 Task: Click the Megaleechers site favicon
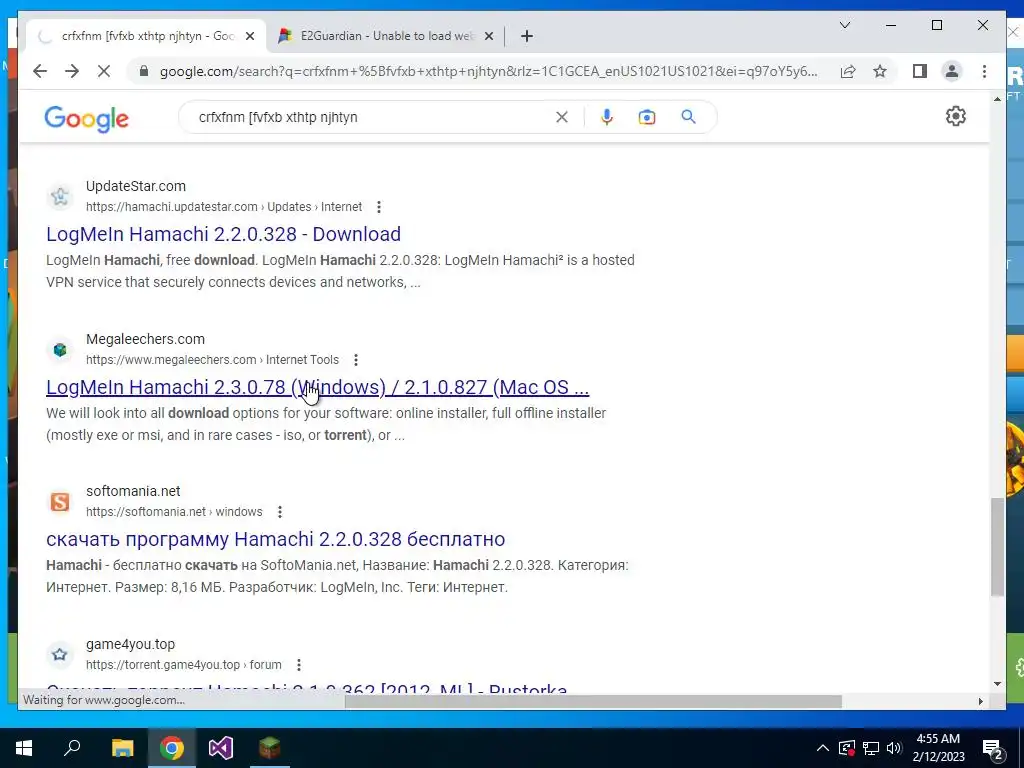pyautogui.click(x=59, y=349)
